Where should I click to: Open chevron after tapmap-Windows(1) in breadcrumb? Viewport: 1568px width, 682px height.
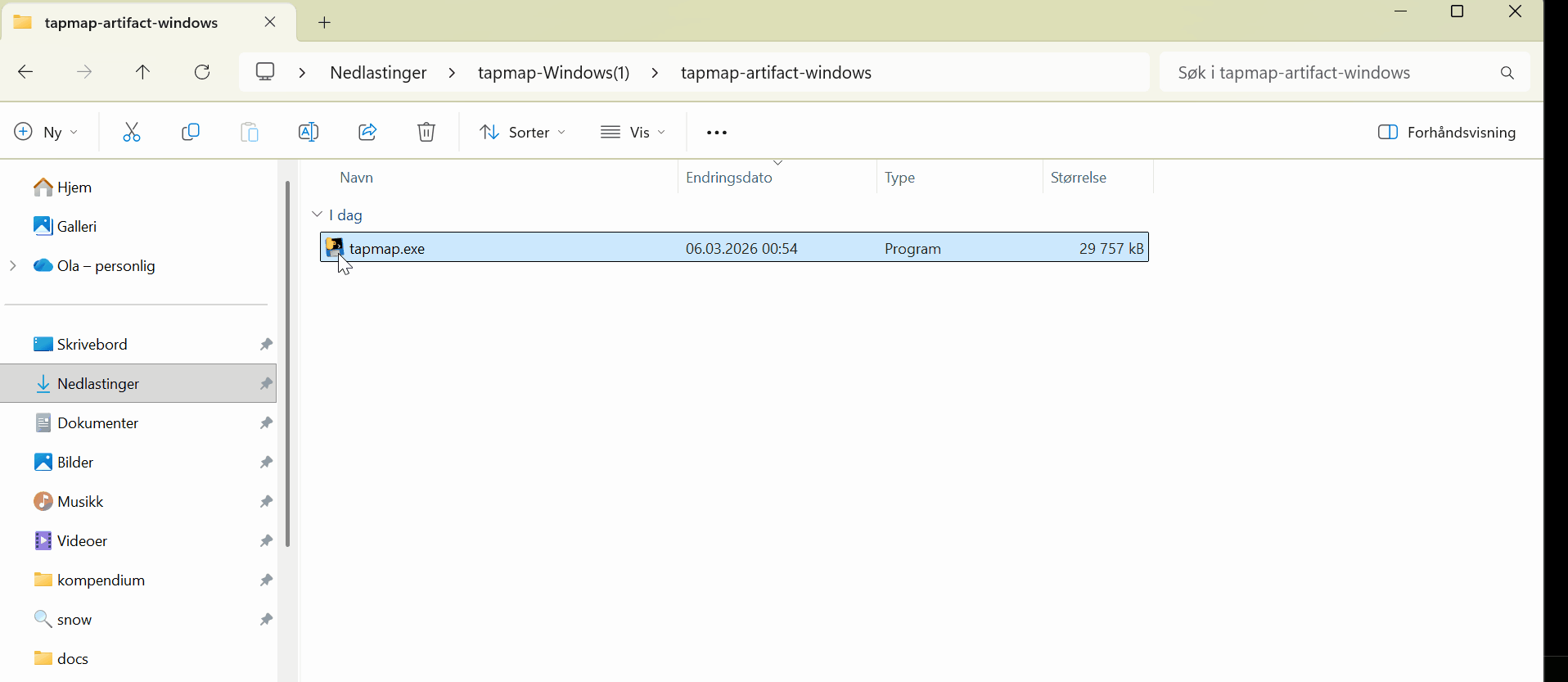(655, 72)
